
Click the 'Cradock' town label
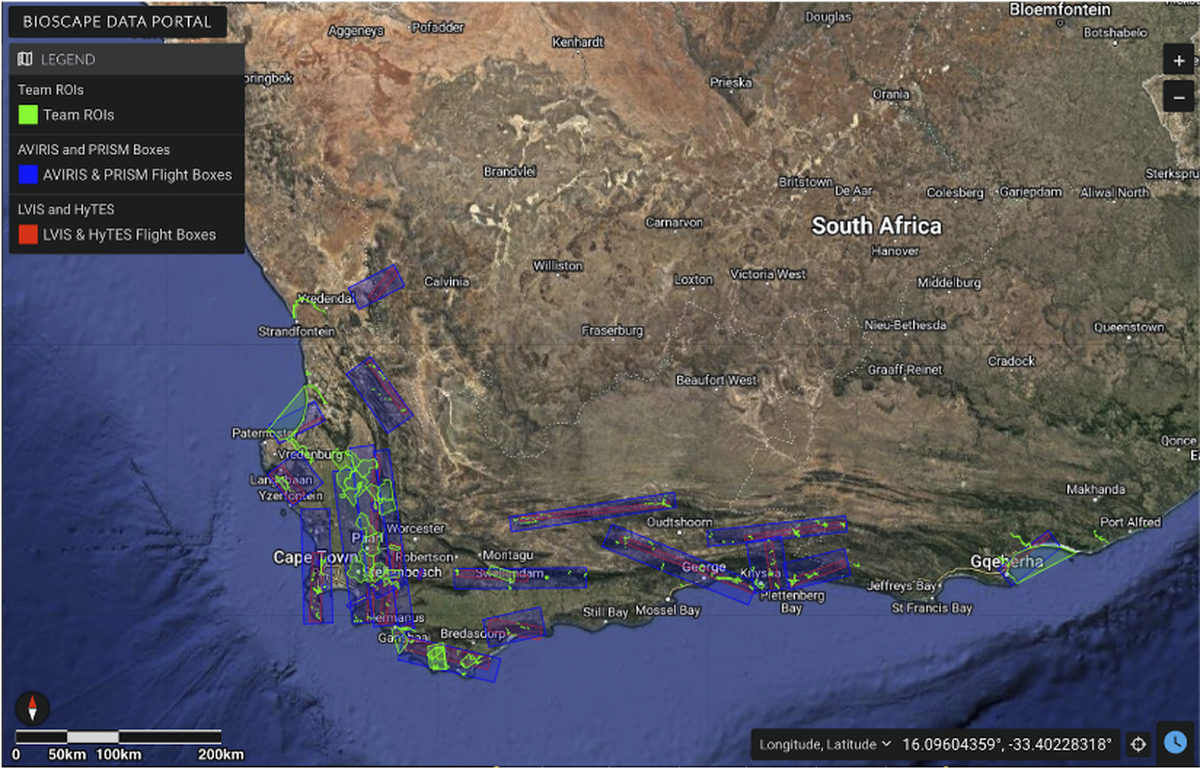pos(1011,361)
